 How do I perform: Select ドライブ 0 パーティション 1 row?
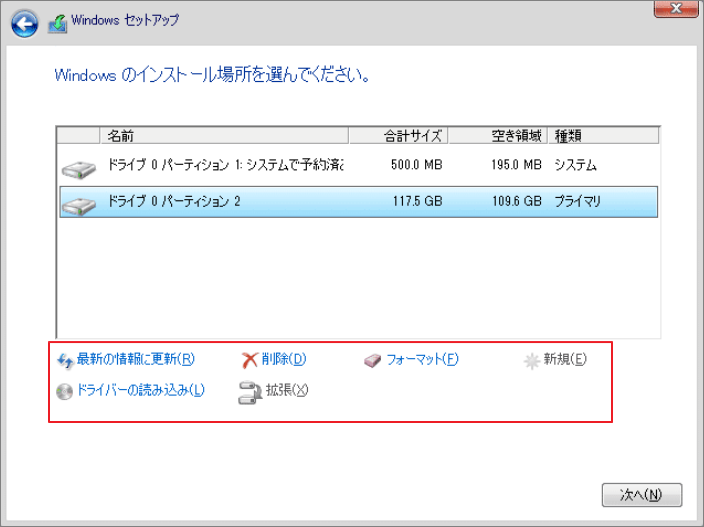358,165
